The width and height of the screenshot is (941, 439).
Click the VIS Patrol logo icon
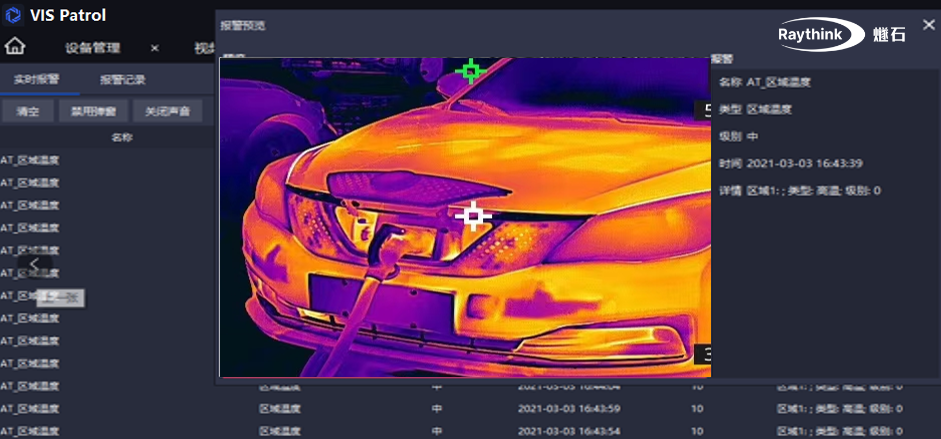click(14, 16)
